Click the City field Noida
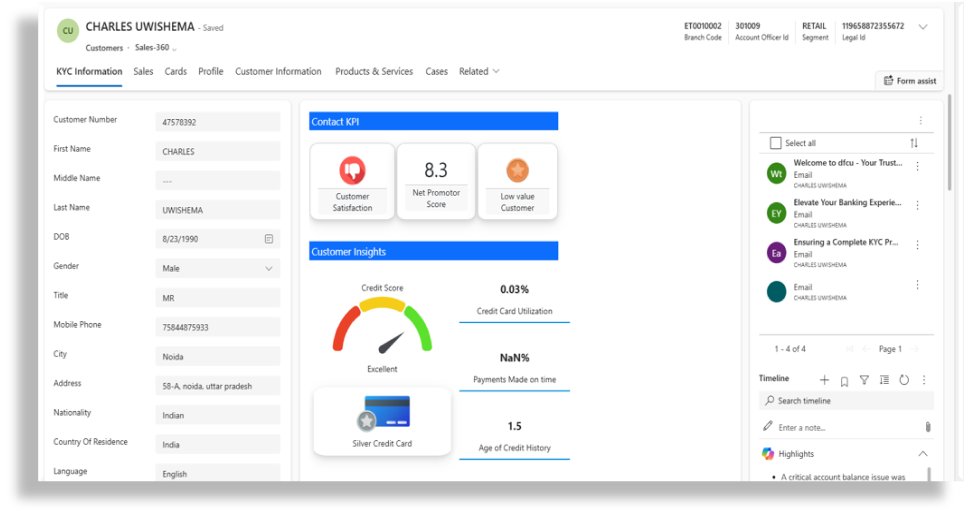The width and height of the screenshot is (966, 516). [217, 357]
